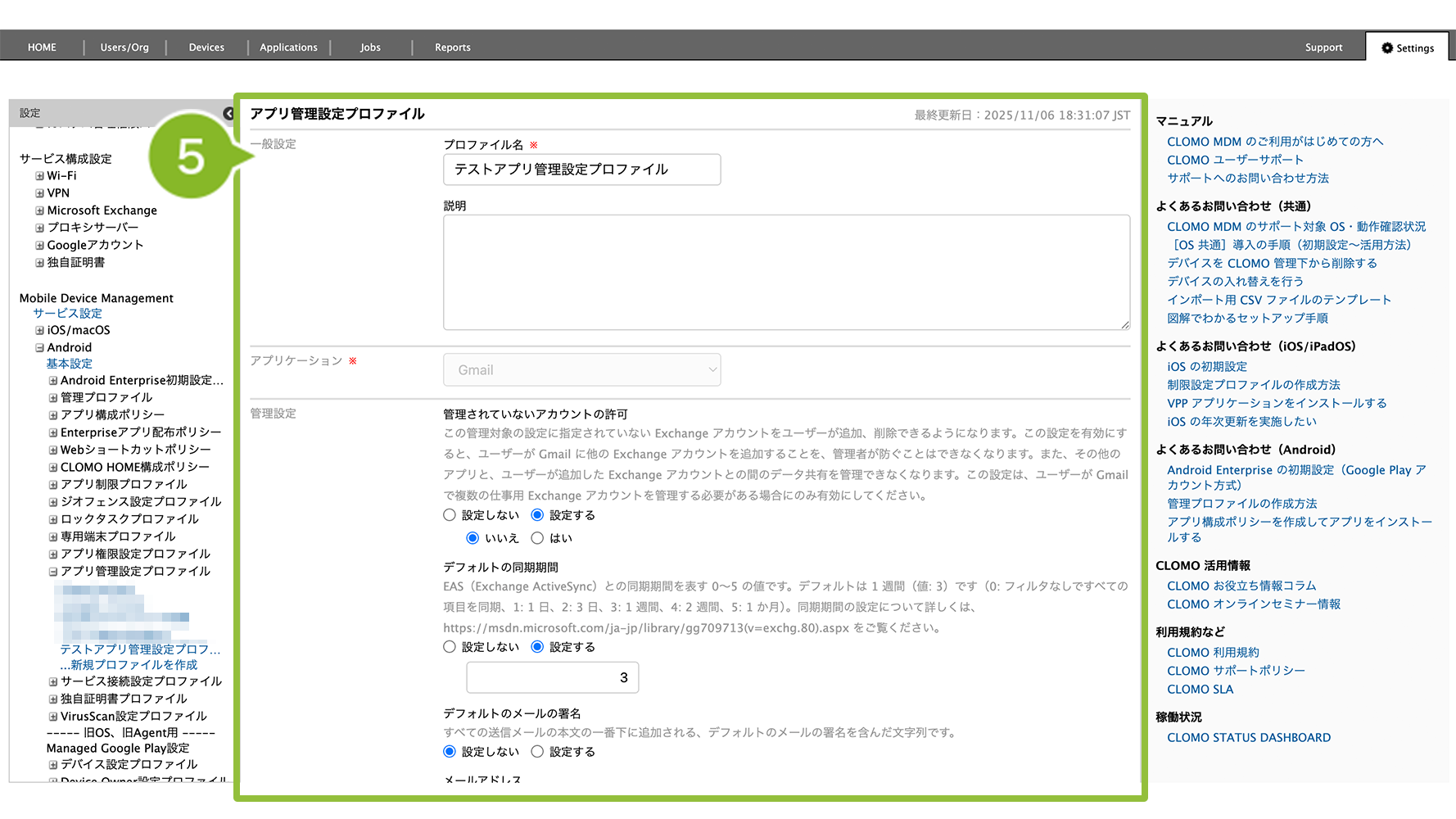This screenshot has width=1456, height=819.
Task: Expand the Wi-Fi tree node
Action: [39, 176]
